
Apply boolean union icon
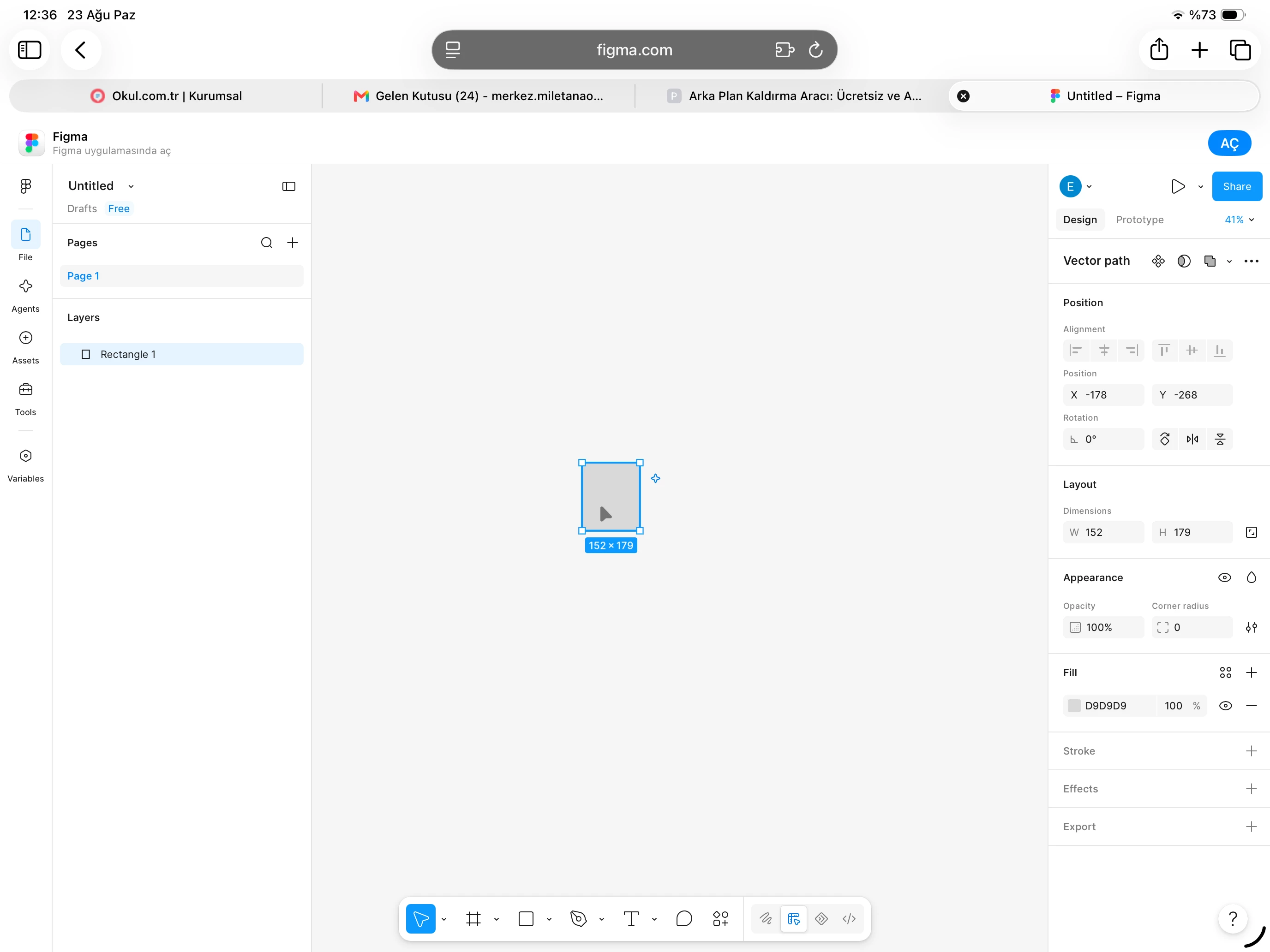point(1210,261)
